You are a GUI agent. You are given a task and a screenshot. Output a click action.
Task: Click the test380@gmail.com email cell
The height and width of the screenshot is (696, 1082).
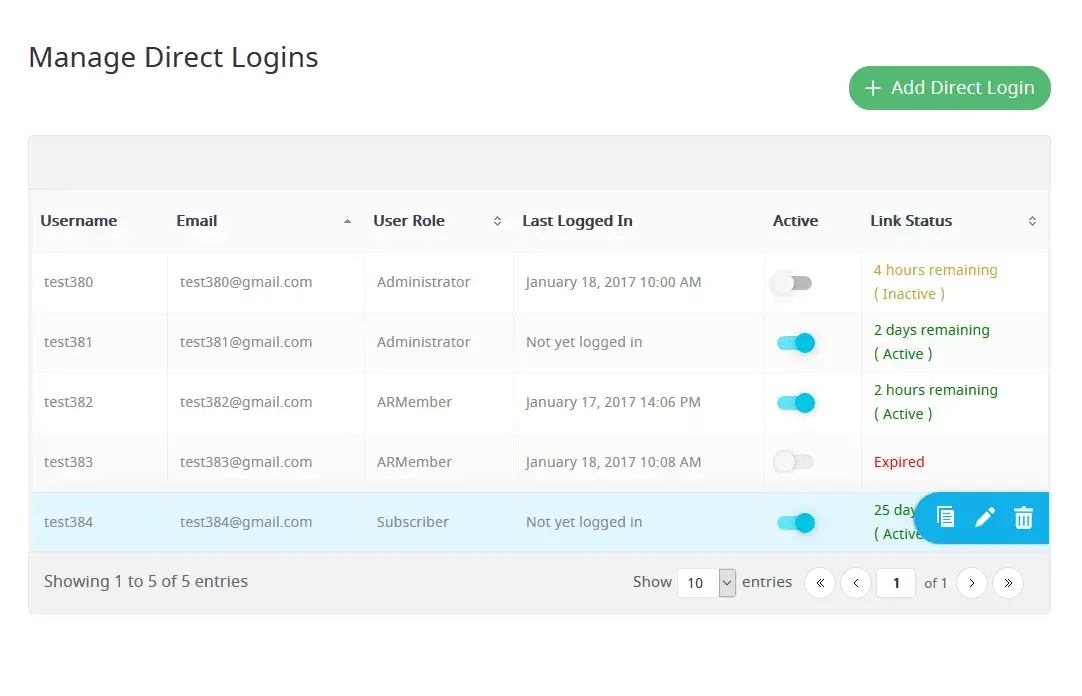[x=246, y=282]
